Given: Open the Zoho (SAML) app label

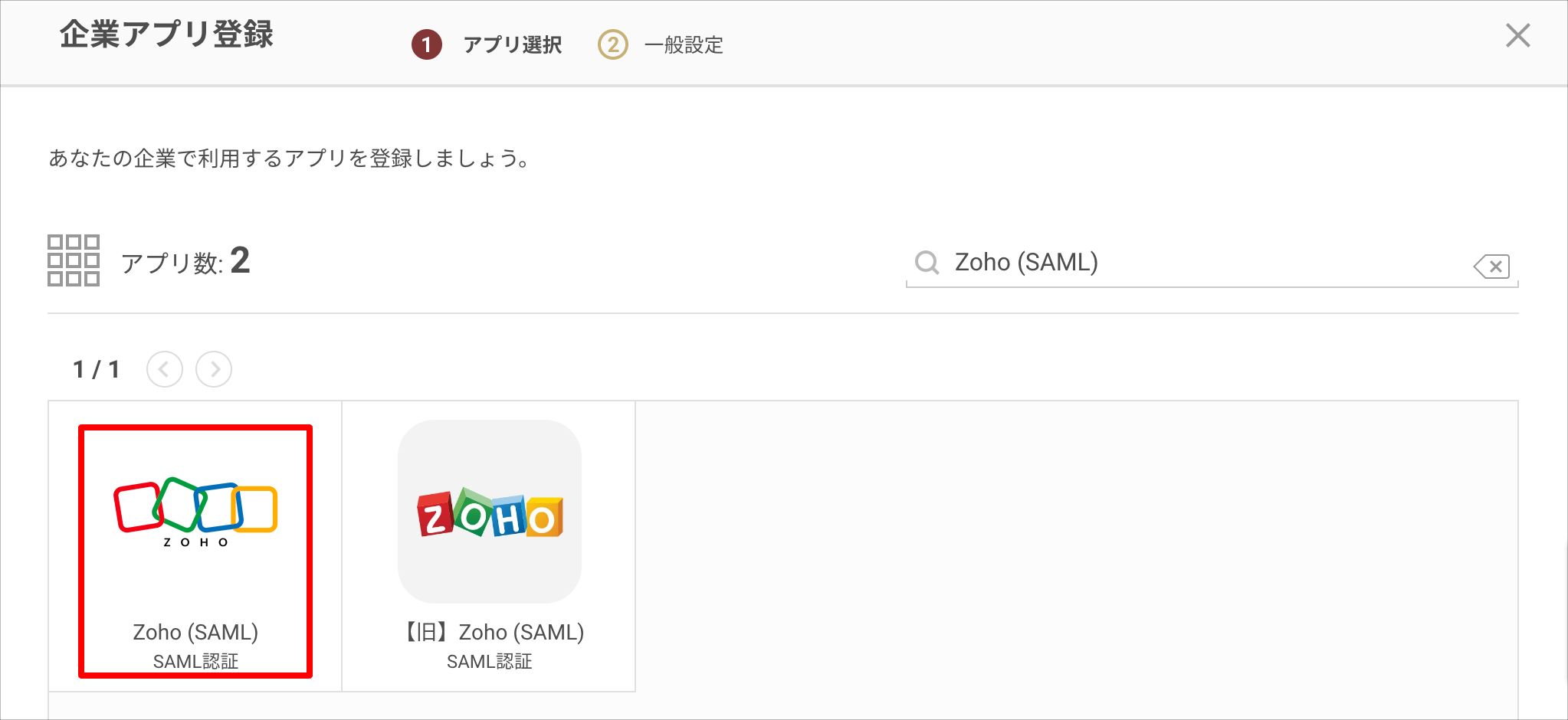Looking at the screenshot, I should pos(195,632).
